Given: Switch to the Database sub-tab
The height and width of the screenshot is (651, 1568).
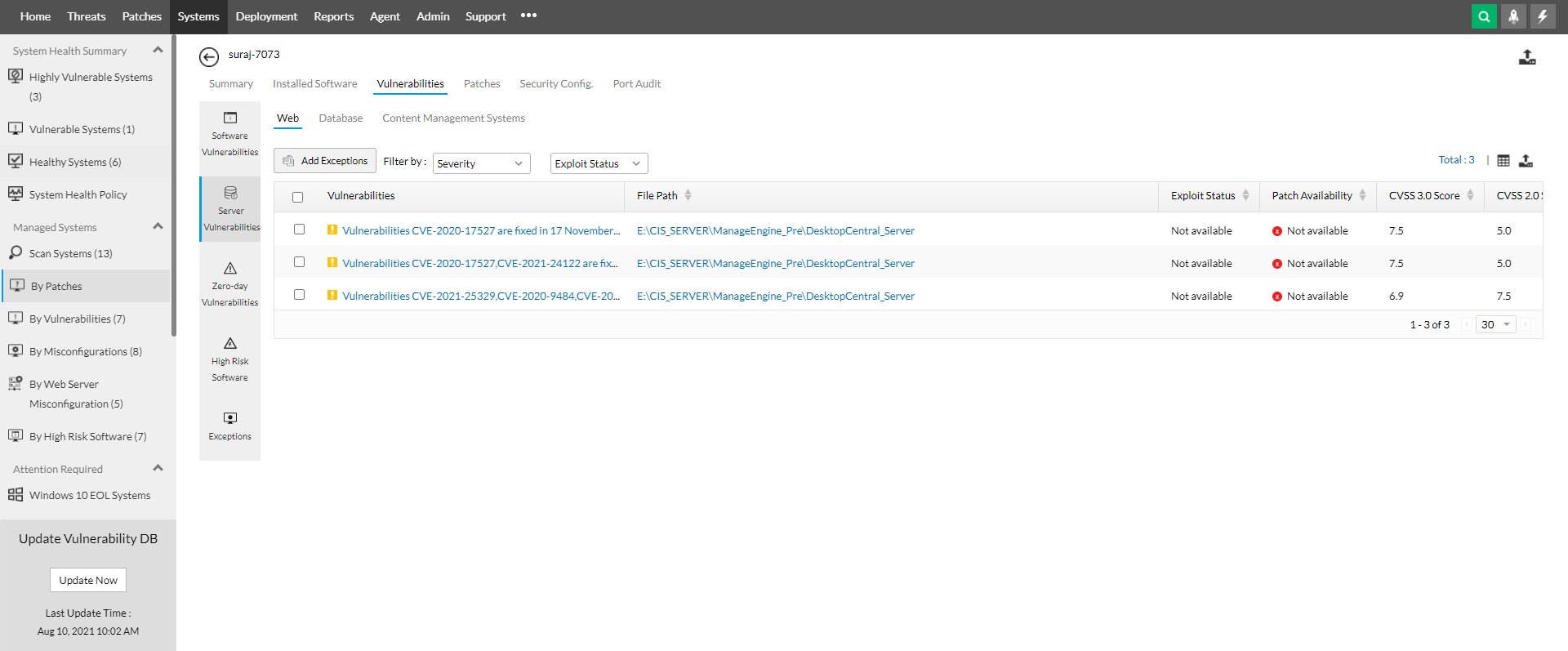Looking at the screenshot, I should click(x=341, y=118).
